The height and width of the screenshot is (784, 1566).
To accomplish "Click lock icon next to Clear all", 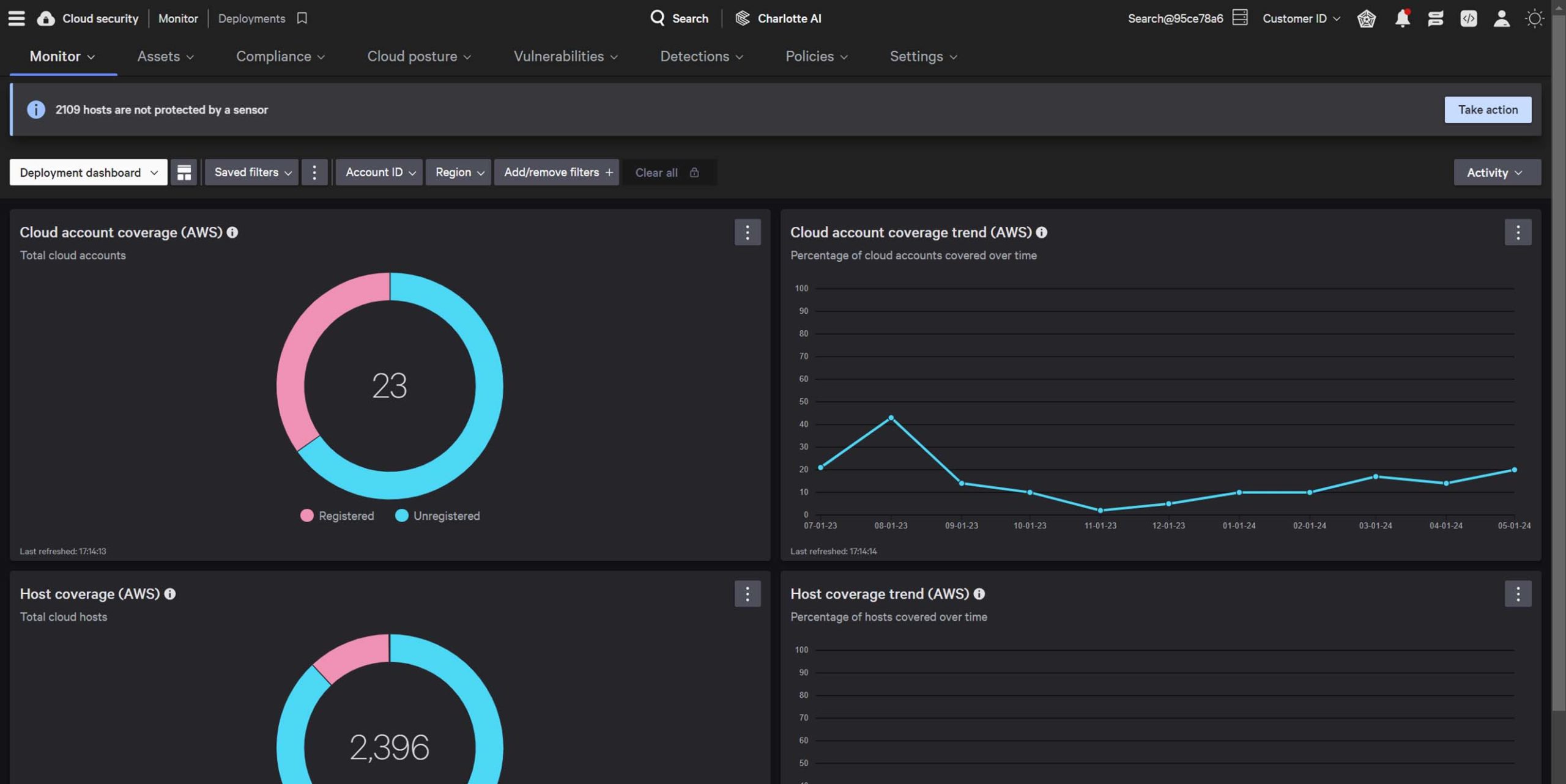I will coord(694,172).
